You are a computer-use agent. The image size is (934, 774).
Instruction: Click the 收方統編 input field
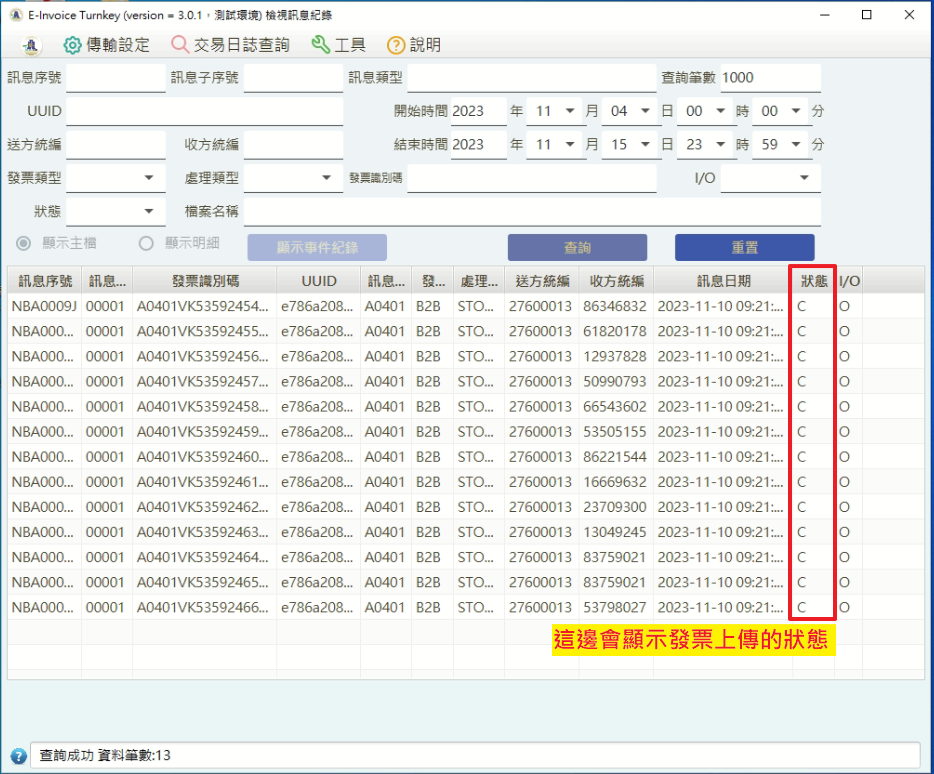click(x=293, y=145)
